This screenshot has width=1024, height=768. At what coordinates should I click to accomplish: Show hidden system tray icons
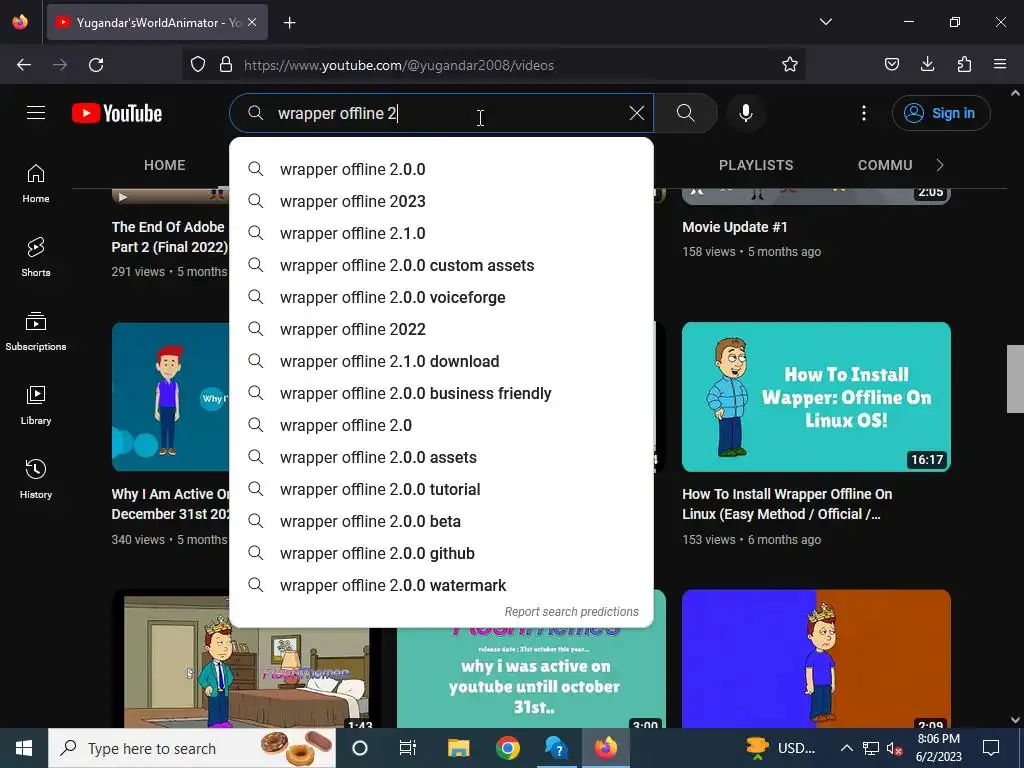tap(846, 748)
